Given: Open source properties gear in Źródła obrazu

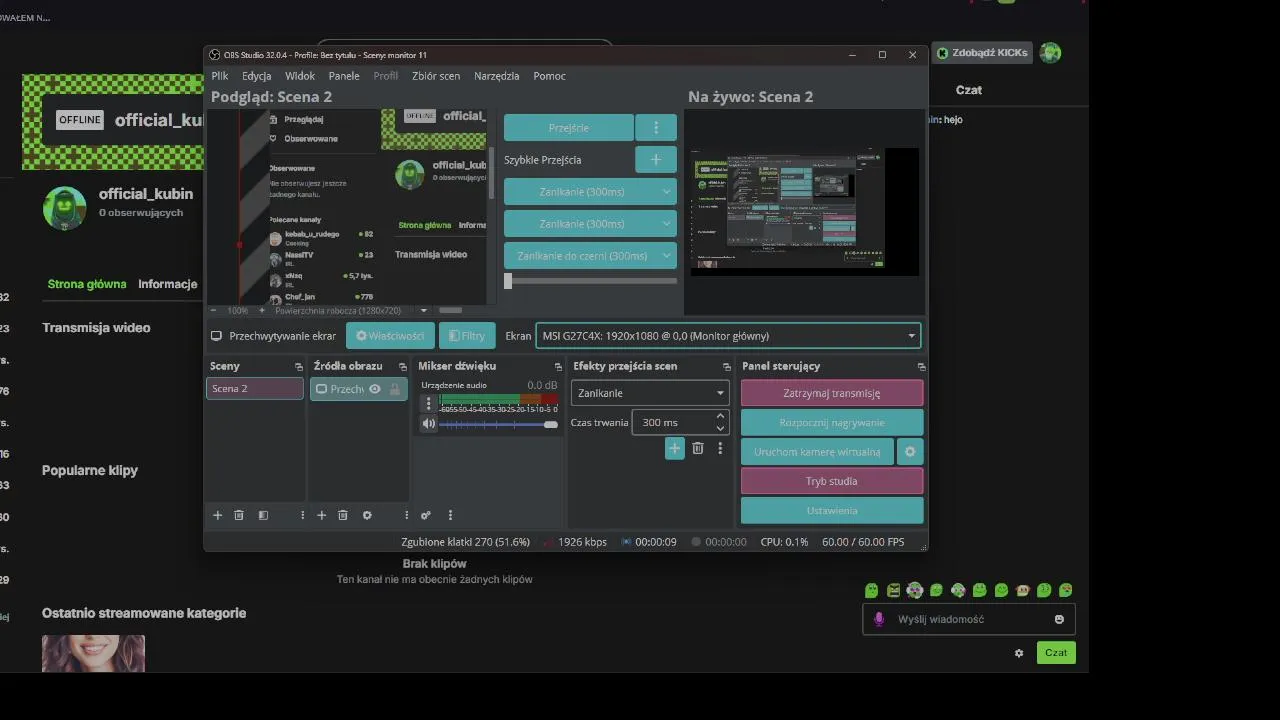Looking at the screenshot, I should pos(367,515).
